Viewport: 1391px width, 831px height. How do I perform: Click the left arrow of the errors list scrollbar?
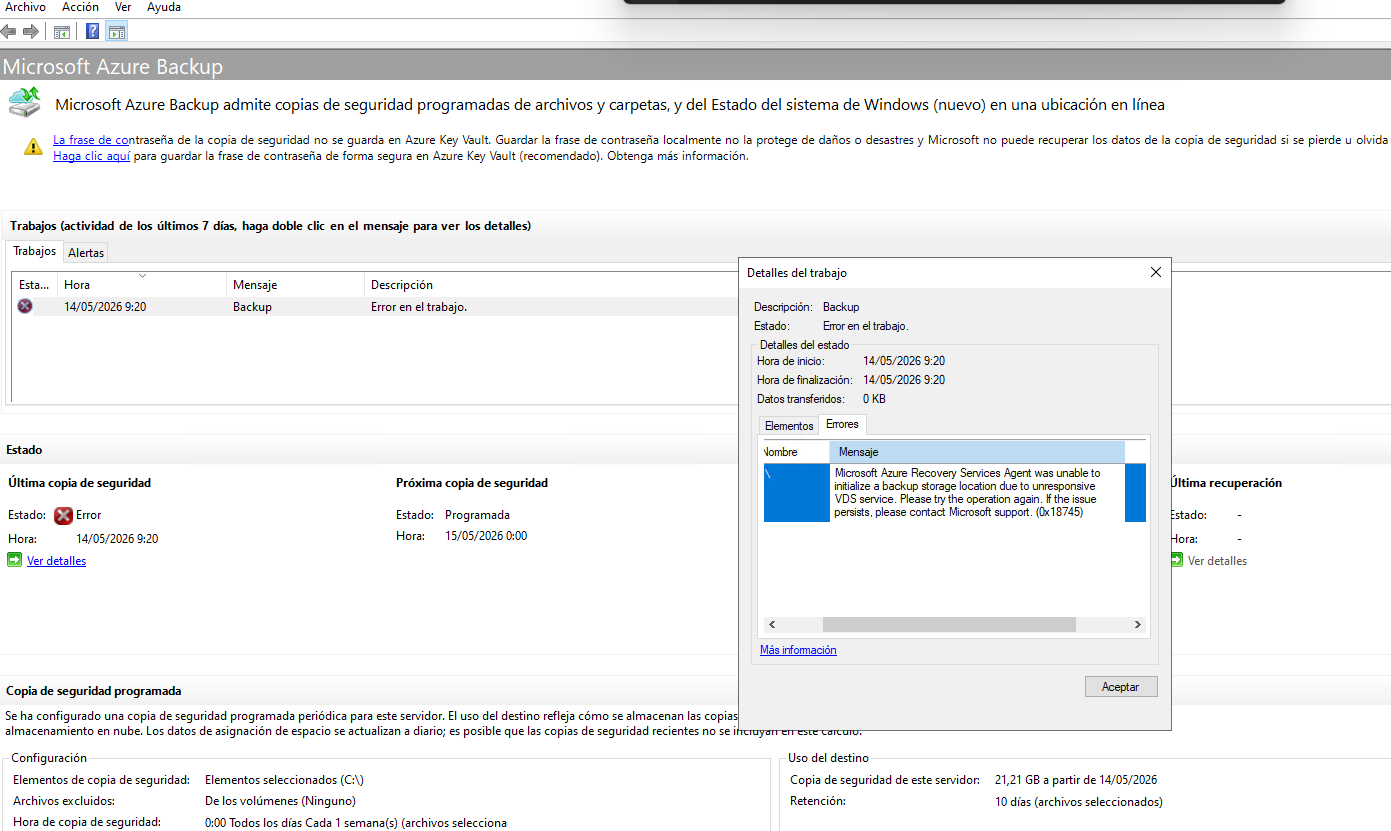[772, 625]
